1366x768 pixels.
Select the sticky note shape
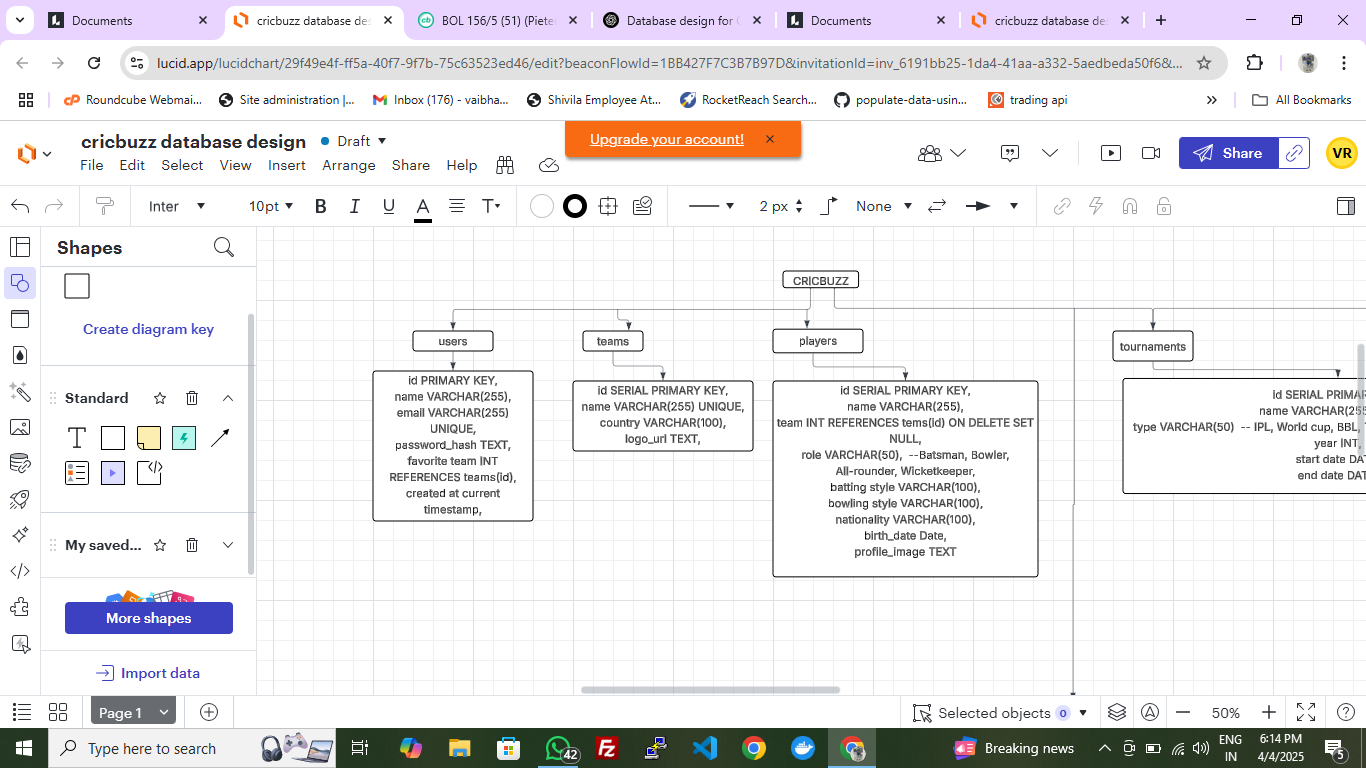(x=148, y=438)
